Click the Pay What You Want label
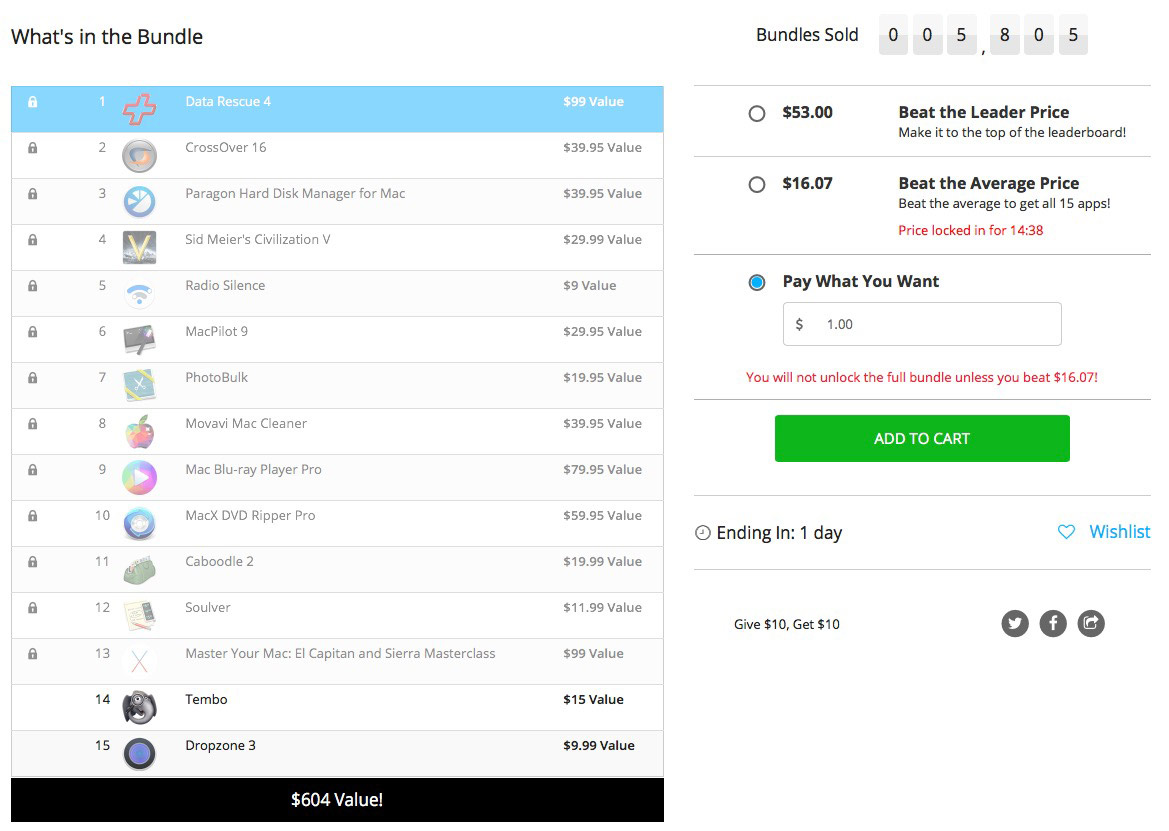 tap(860, 282)
